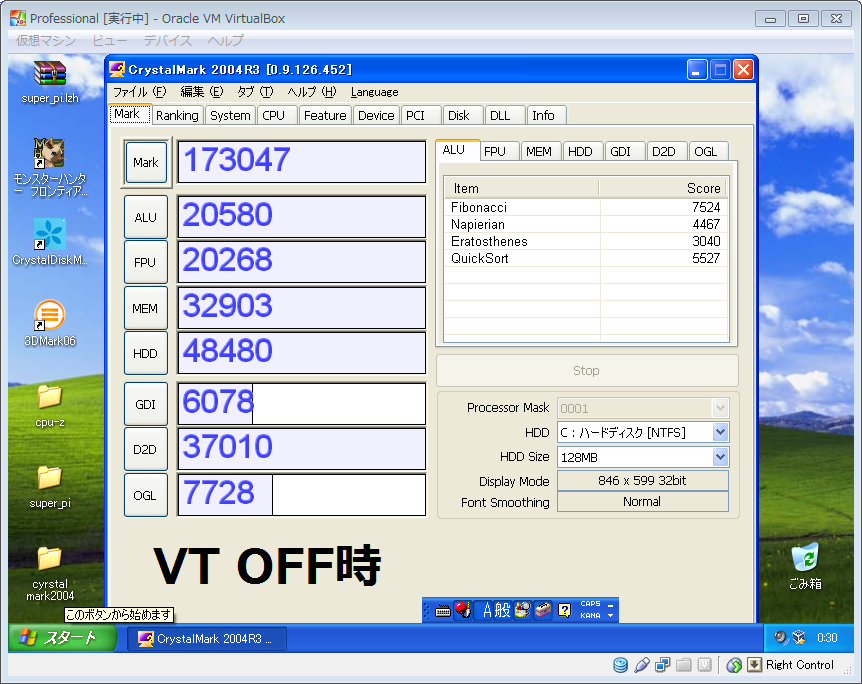The height and width of the screenshot is (684, 862).
Task: Select the 3DMark06 desktop shortcut
Action: coord(49,316)
